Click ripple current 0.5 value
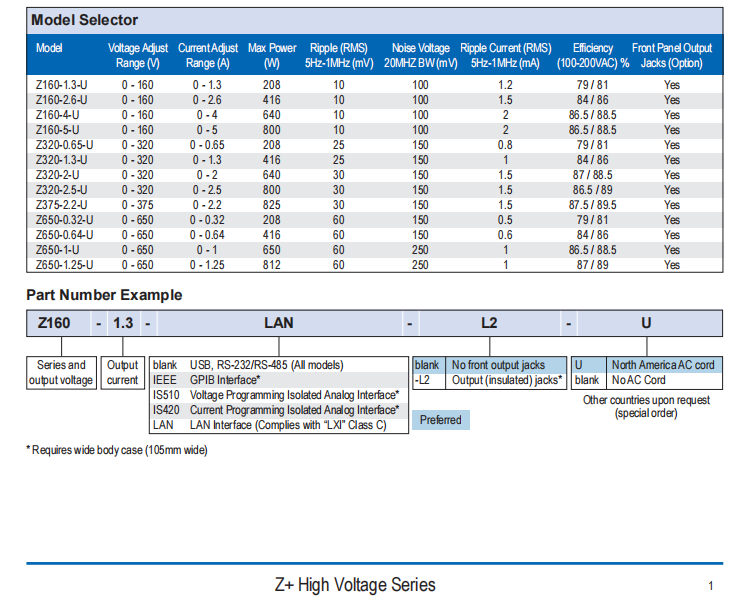This screenshot has width=752, height=600. (505, 220)
